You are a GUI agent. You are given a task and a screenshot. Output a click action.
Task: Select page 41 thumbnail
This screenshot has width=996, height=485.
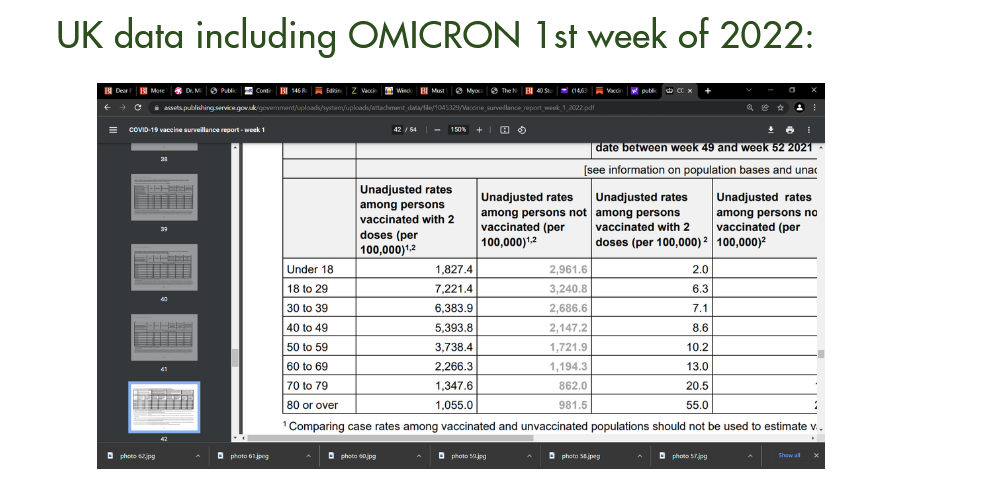click(x=164, y=337)
